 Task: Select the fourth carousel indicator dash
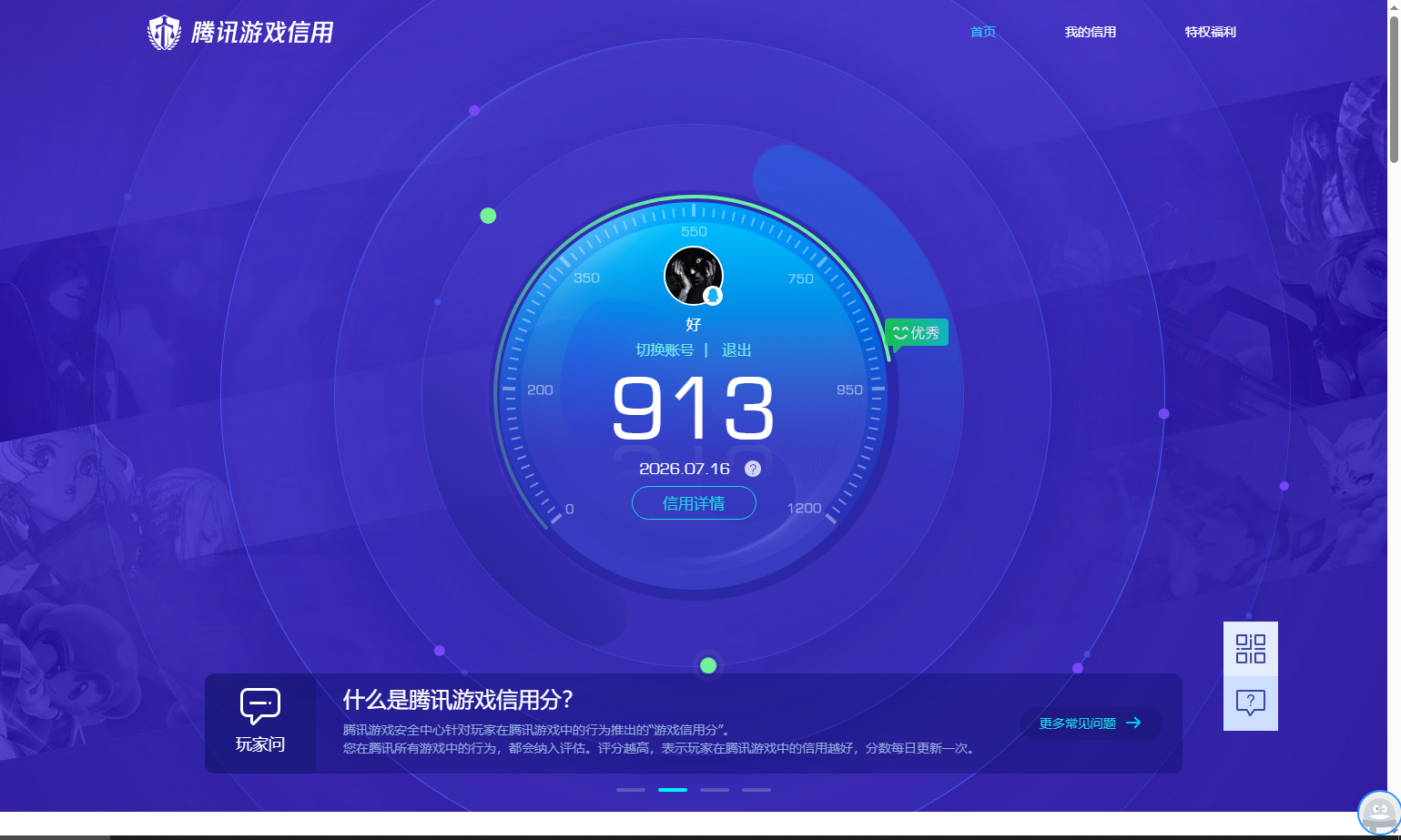[756, 790]
